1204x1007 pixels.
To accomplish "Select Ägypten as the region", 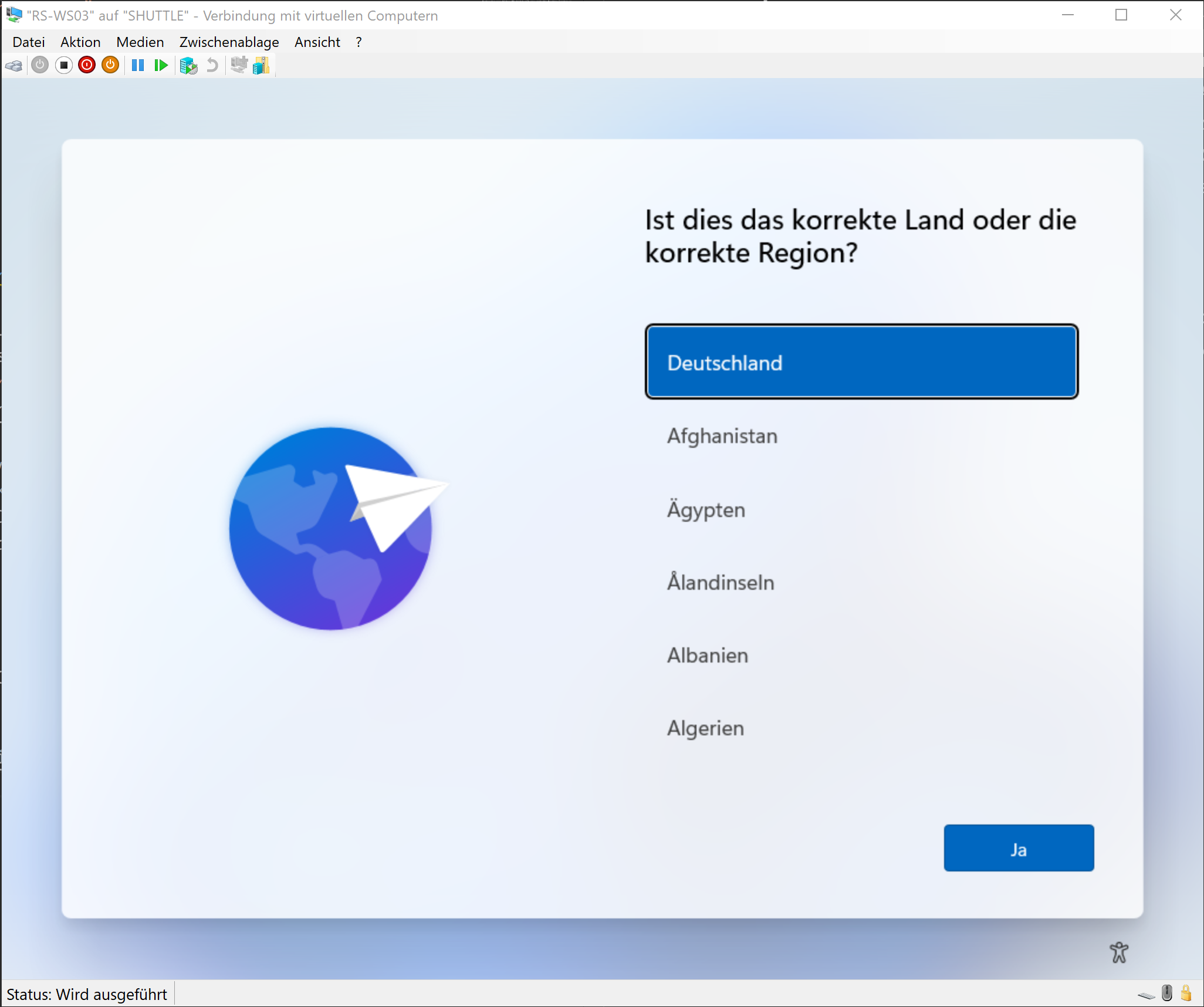I will click(706, 509).
